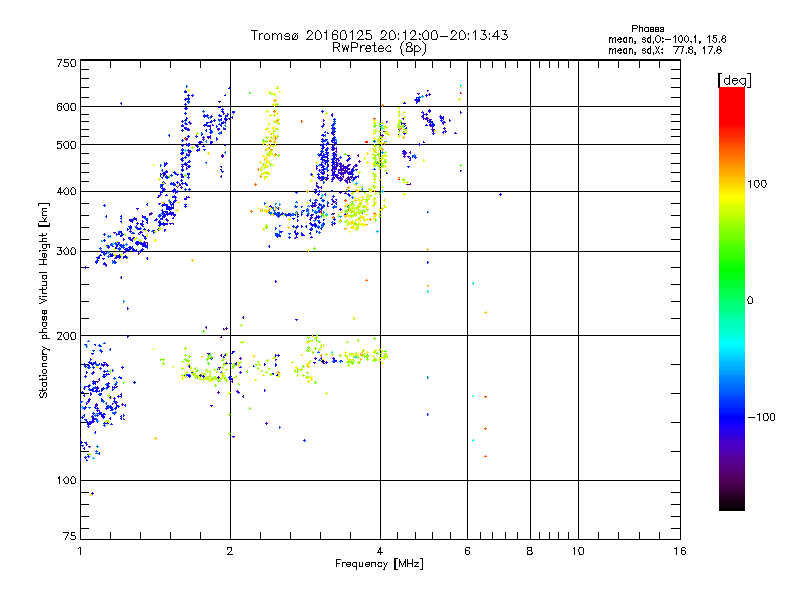
Task: Click the colorbar tick label 100 beside the yellow band
Action: tap(757, 184)
